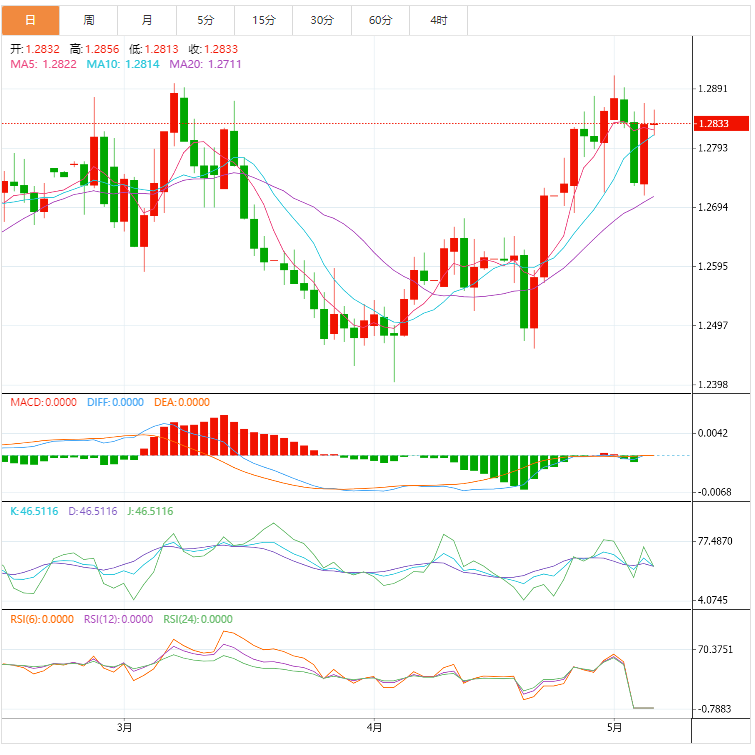Image resolution: width=755 pixels, height=755 pixels.
Task: Click the latest small red candlestick at the 1.2833 price line
Action: tap(654, 124)
